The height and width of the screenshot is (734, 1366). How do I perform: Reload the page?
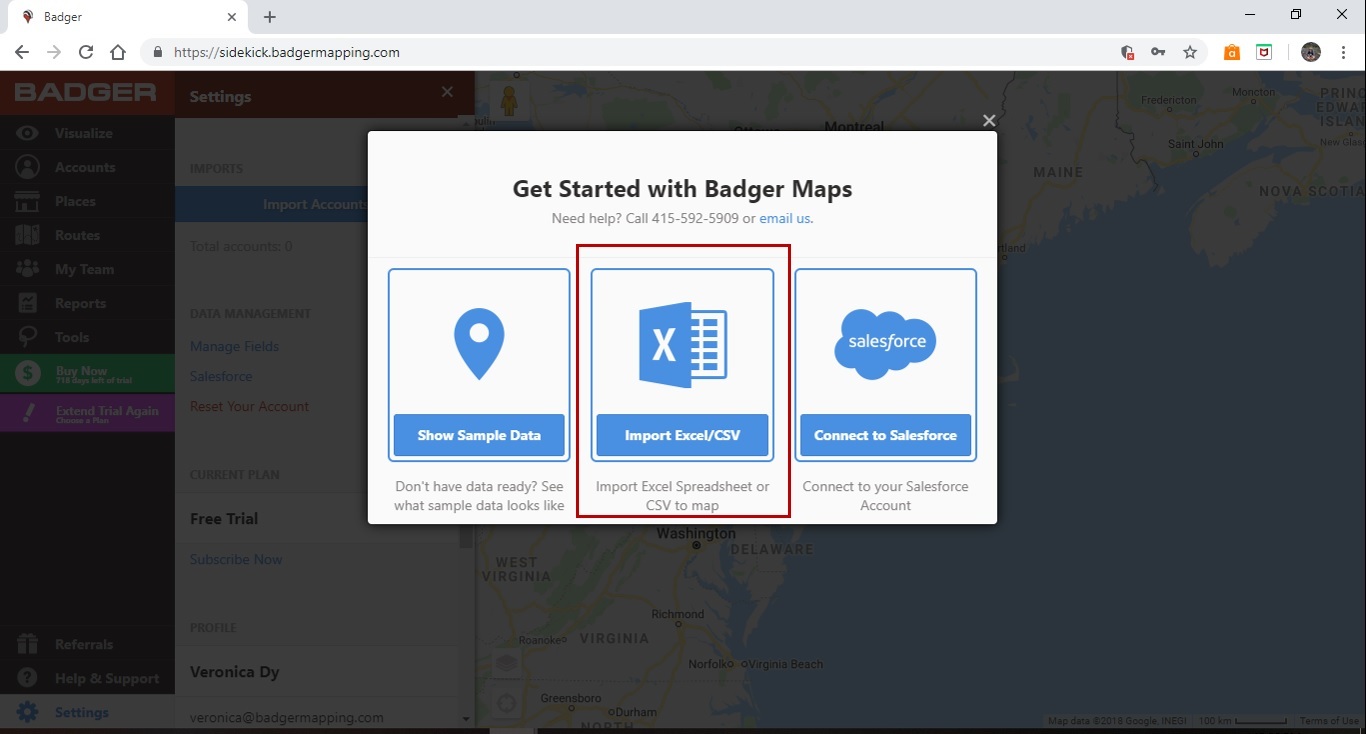coord(86,52)
